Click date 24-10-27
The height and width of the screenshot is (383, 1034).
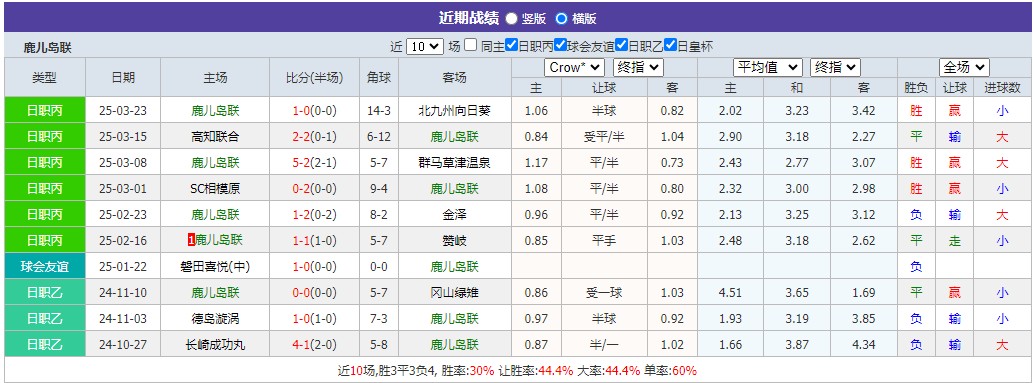point(123,345)
